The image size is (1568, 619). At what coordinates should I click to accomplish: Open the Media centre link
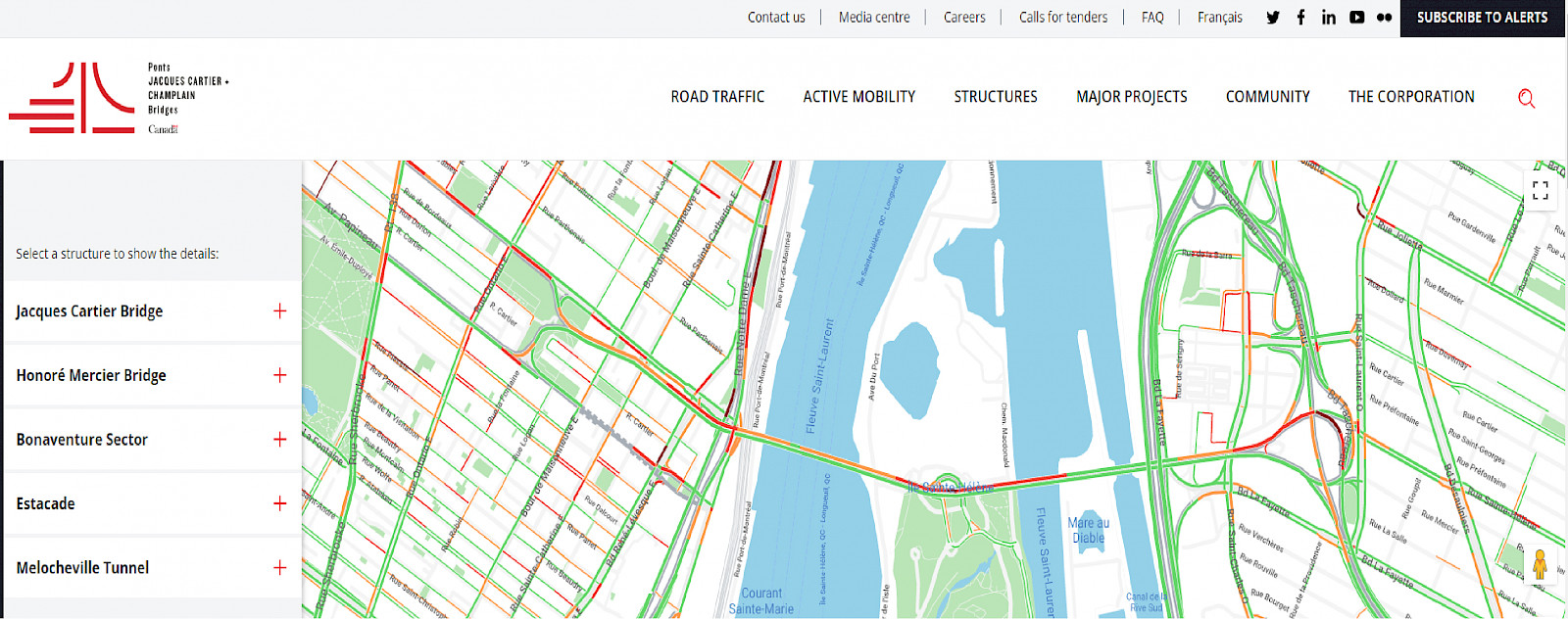coord(874,18)
